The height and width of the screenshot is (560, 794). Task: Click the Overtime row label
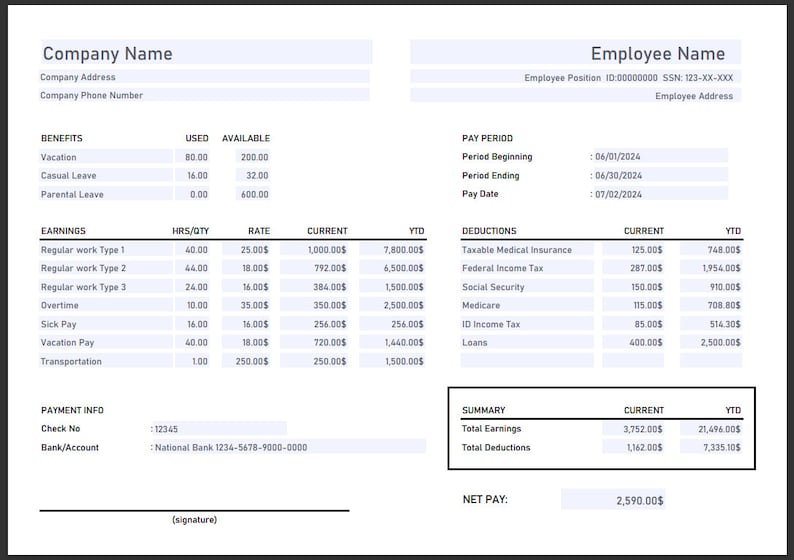[60, 305]
